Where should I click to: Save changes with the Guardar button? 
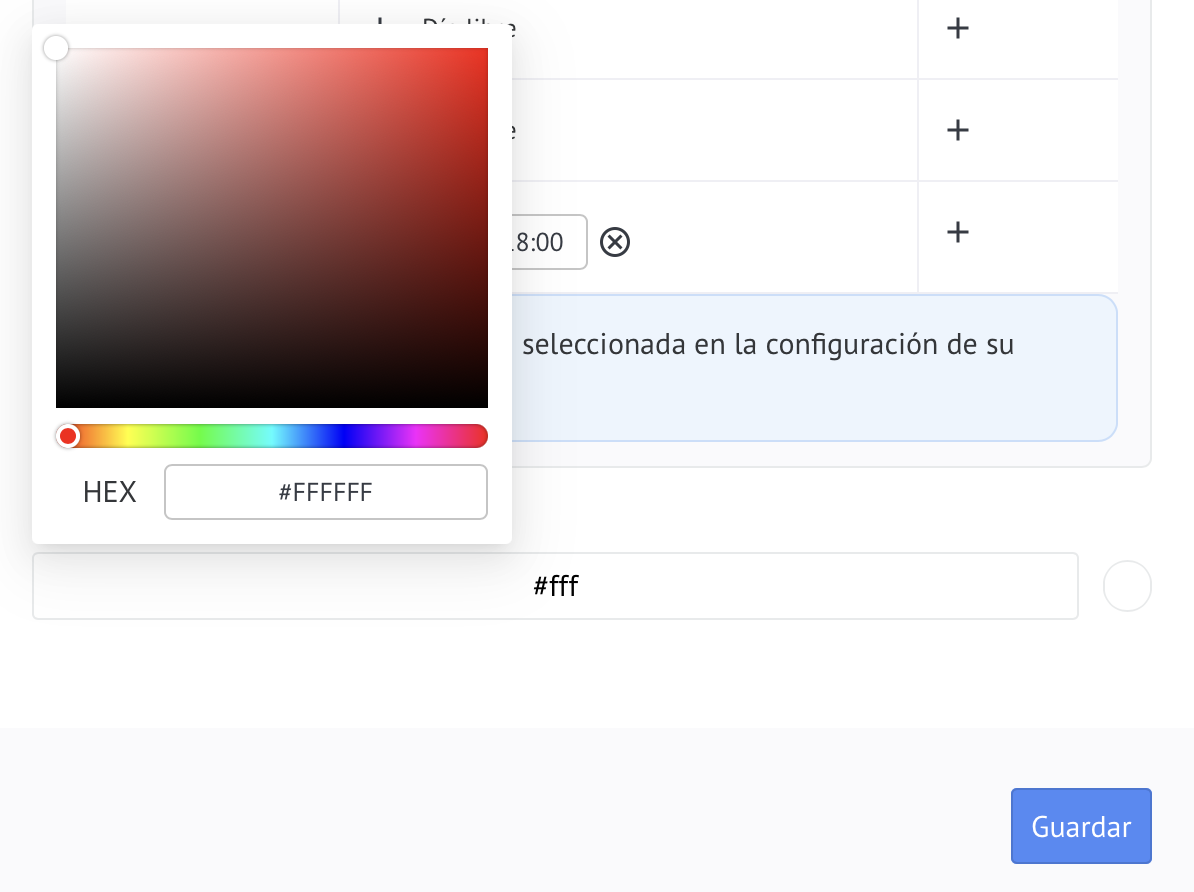[1081, 826]
